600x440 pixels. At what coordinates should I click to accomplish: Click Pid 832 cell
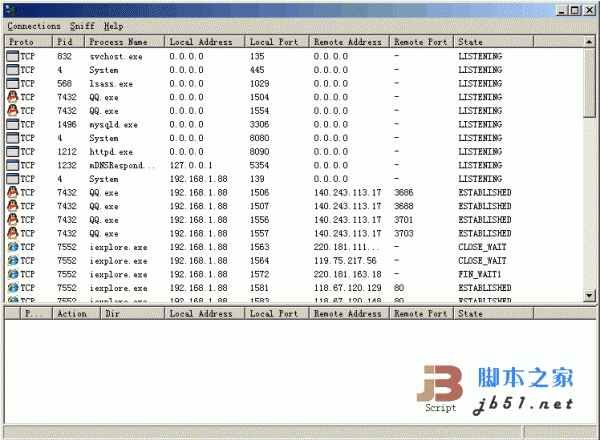(x=65, y=56)
